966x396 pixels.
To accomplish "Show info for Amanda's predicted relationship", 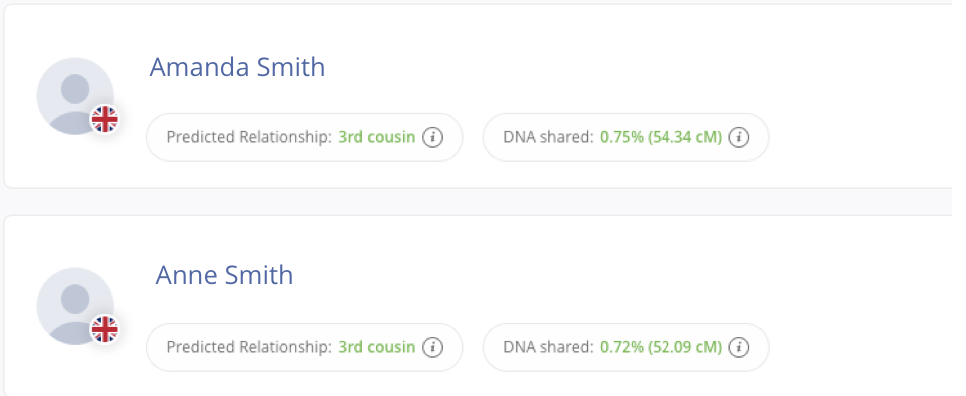I will (432, 137).
